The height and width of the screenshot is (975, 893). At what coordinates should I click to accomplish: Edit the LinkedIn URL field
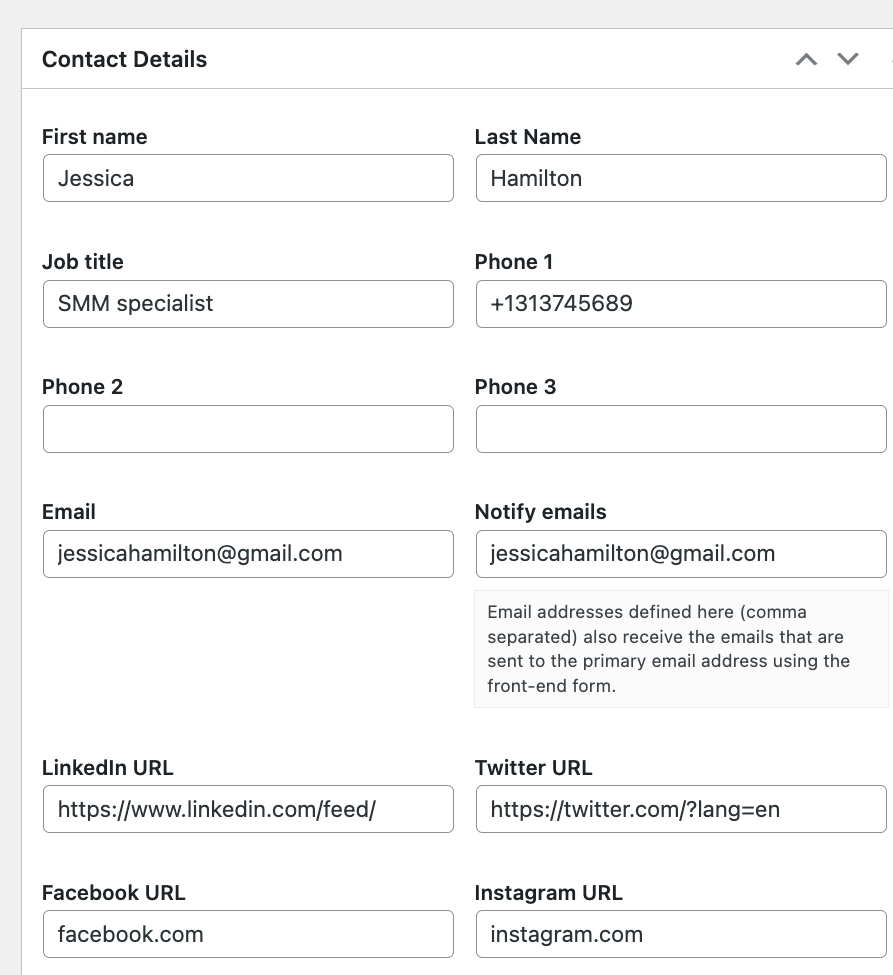coord(248,809)
